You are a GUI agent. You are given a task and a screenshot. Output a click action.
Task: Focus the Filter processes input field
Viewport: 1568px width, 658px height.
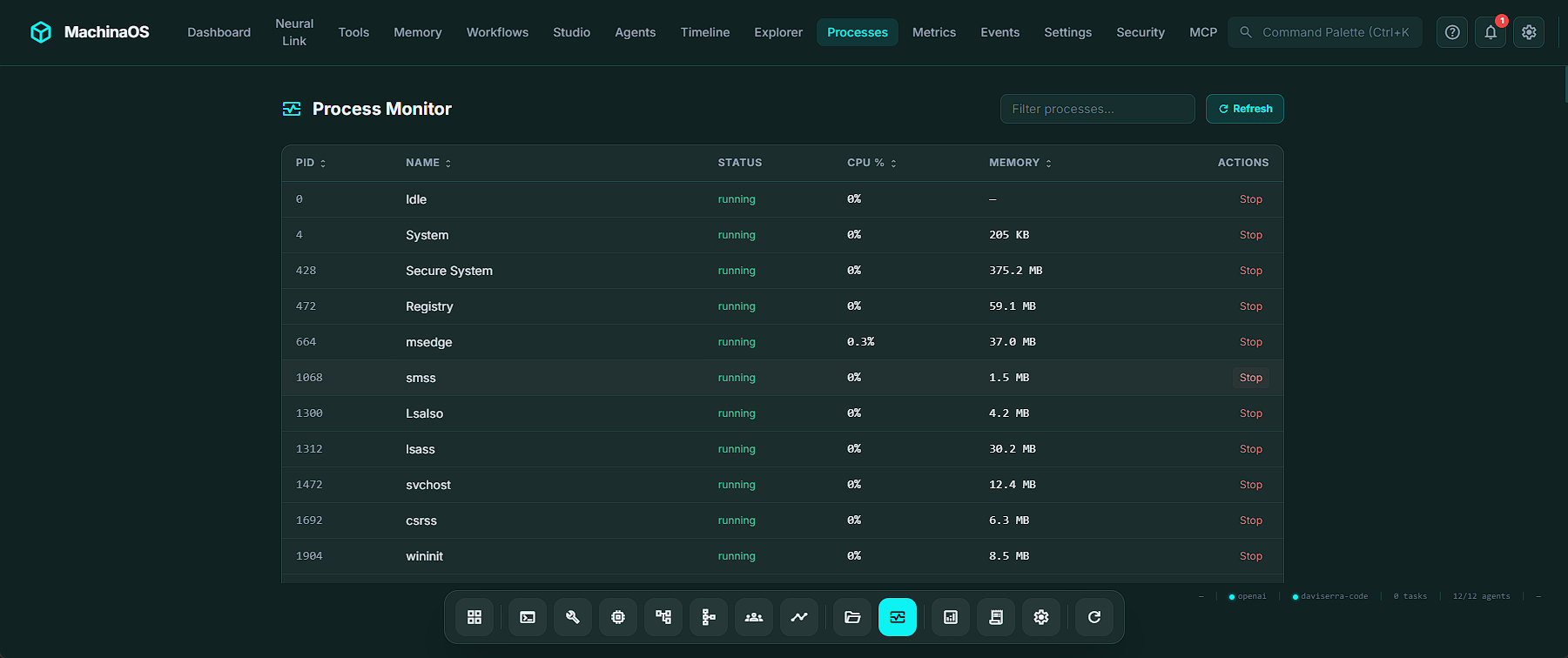click(1097, 109)
